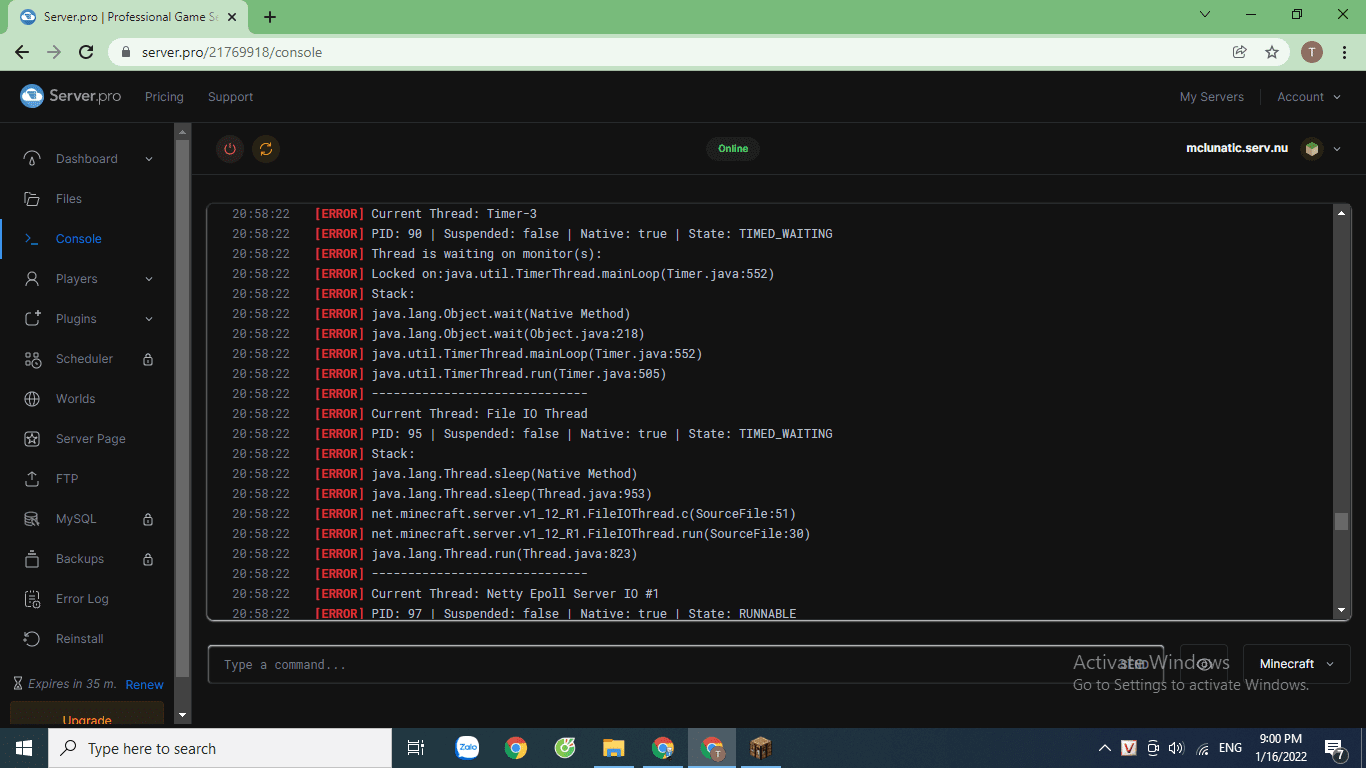Click the Renew link

tap(144, 685)
